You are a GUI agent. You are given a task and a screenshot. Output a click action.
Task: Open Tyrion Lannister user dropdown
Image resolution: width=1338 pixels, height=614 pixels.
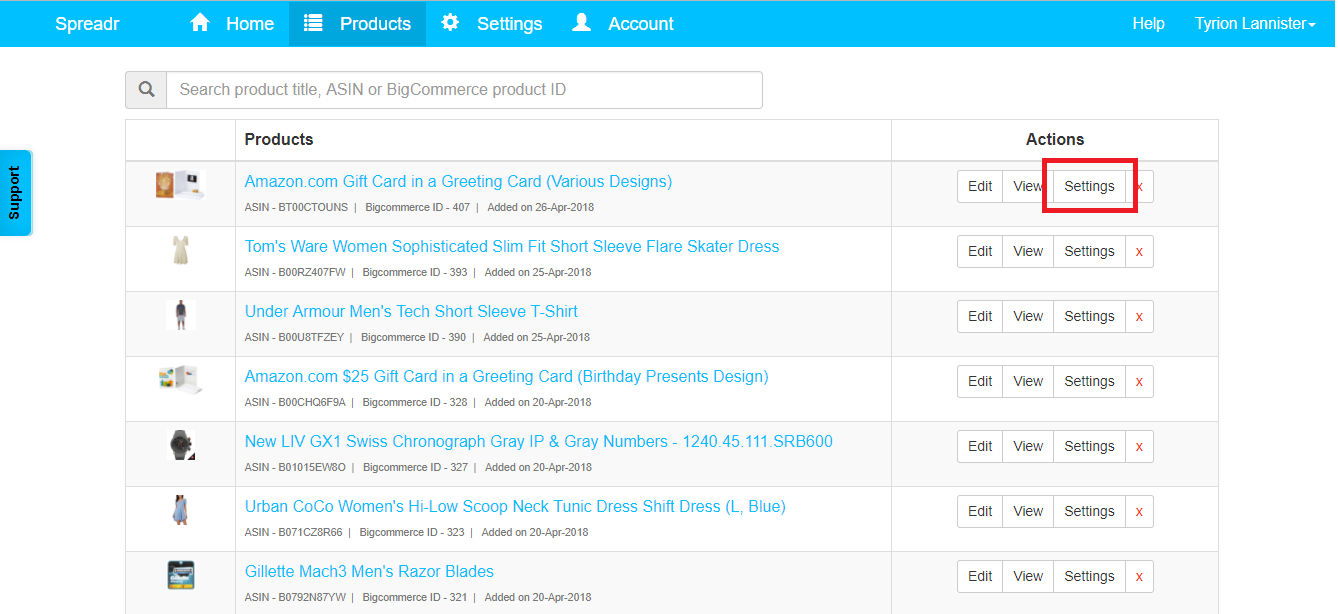tap(1255, 23)
